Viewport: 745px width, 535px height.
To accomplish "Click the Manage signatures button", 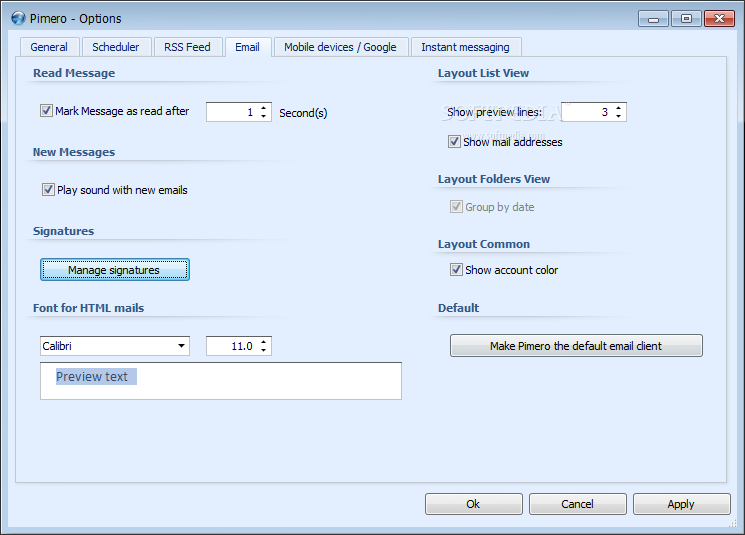I will pos(115,270).
